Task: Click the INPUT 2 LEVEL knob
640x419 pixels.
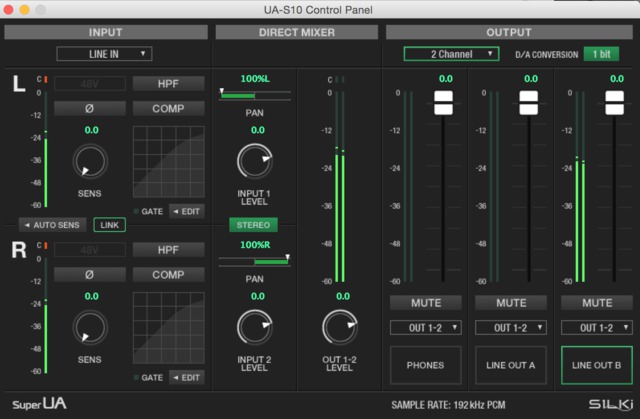Action: [x=256, y=326]
